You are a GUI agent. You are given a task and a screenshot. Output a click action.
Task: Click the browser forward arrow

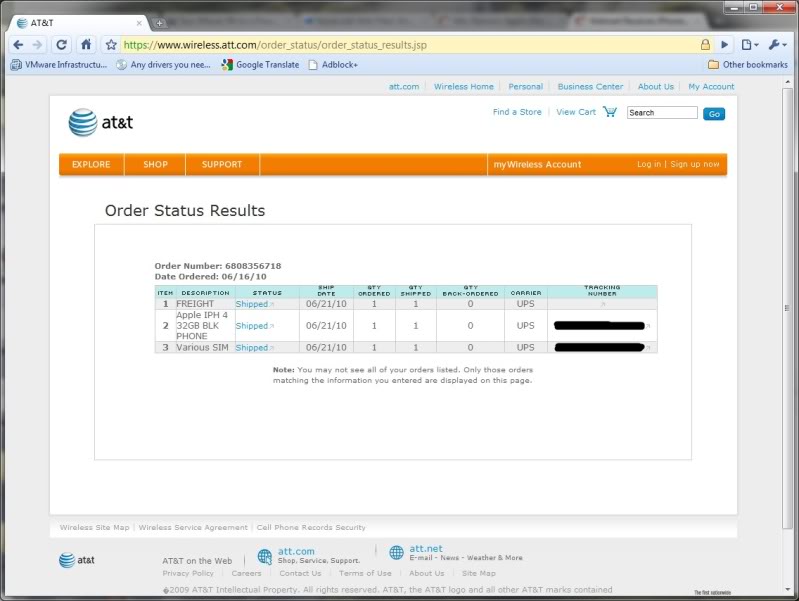click(x=37, y=45)
